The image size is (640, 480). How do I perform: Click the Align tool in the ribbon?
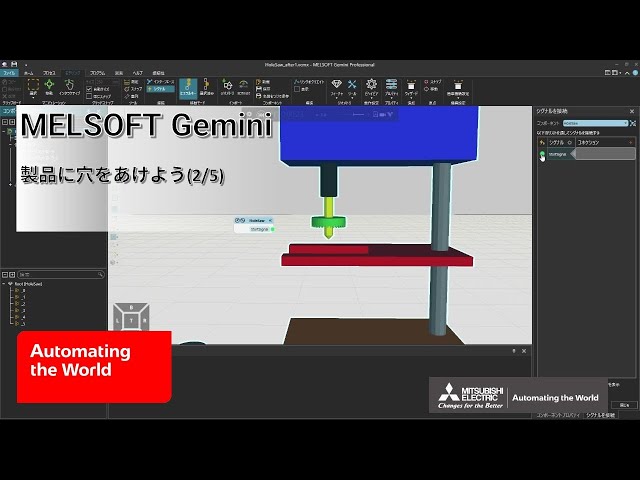click(132, 96)
